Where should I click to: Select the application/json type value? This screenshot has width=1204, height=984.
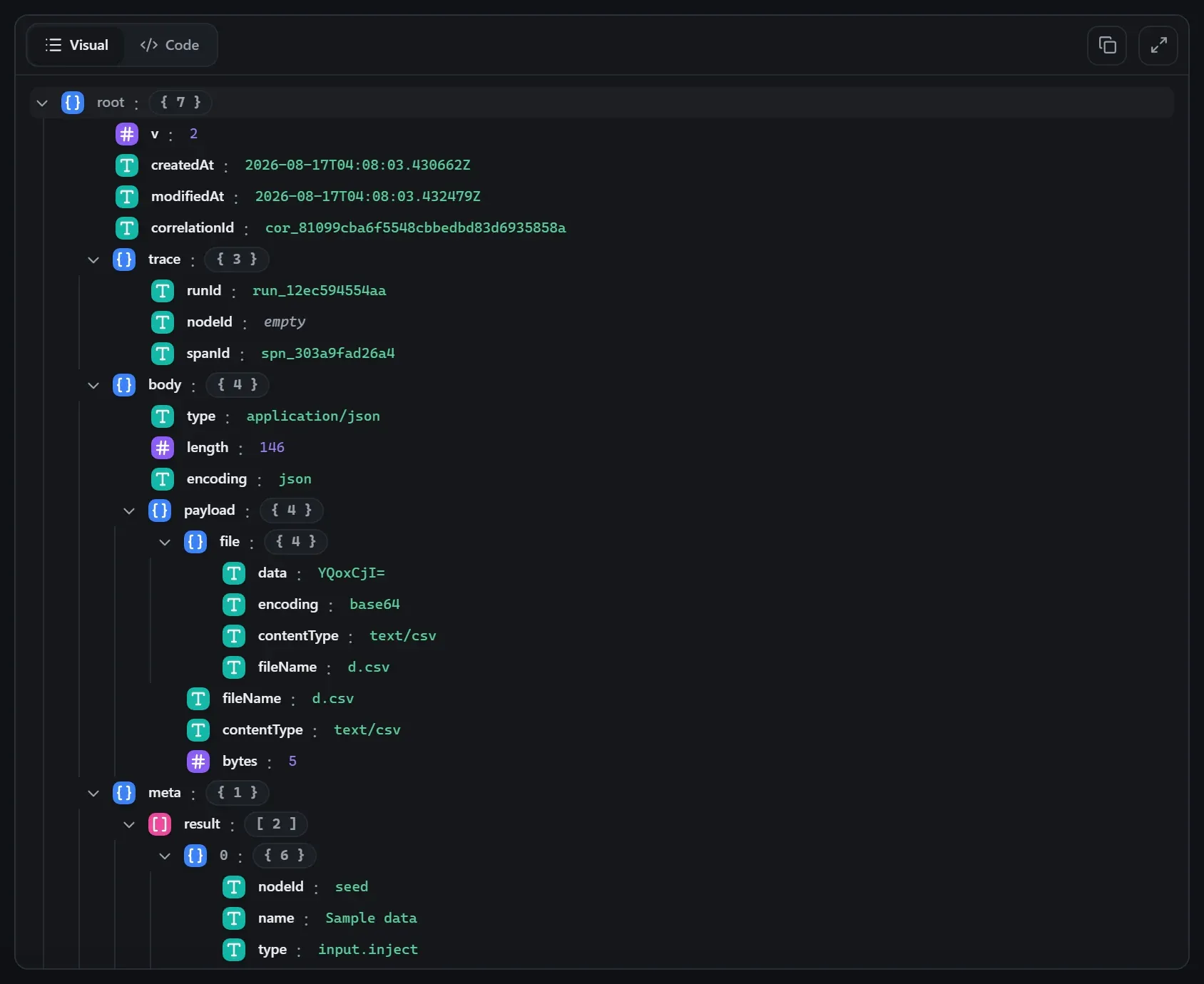pos(313,416)
